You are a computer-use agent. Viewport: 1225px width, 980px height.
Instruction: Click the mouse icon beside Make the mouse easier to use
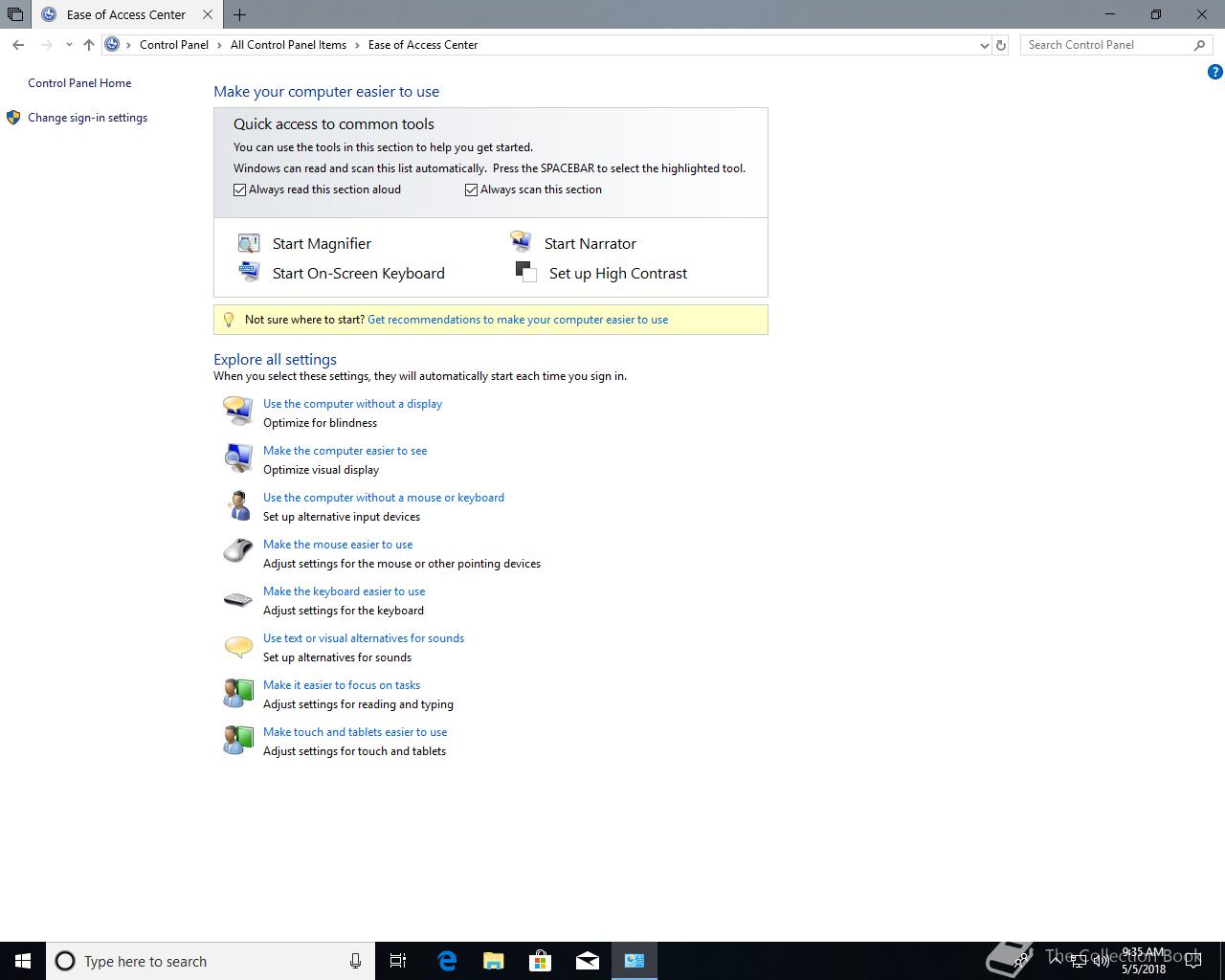237,551
